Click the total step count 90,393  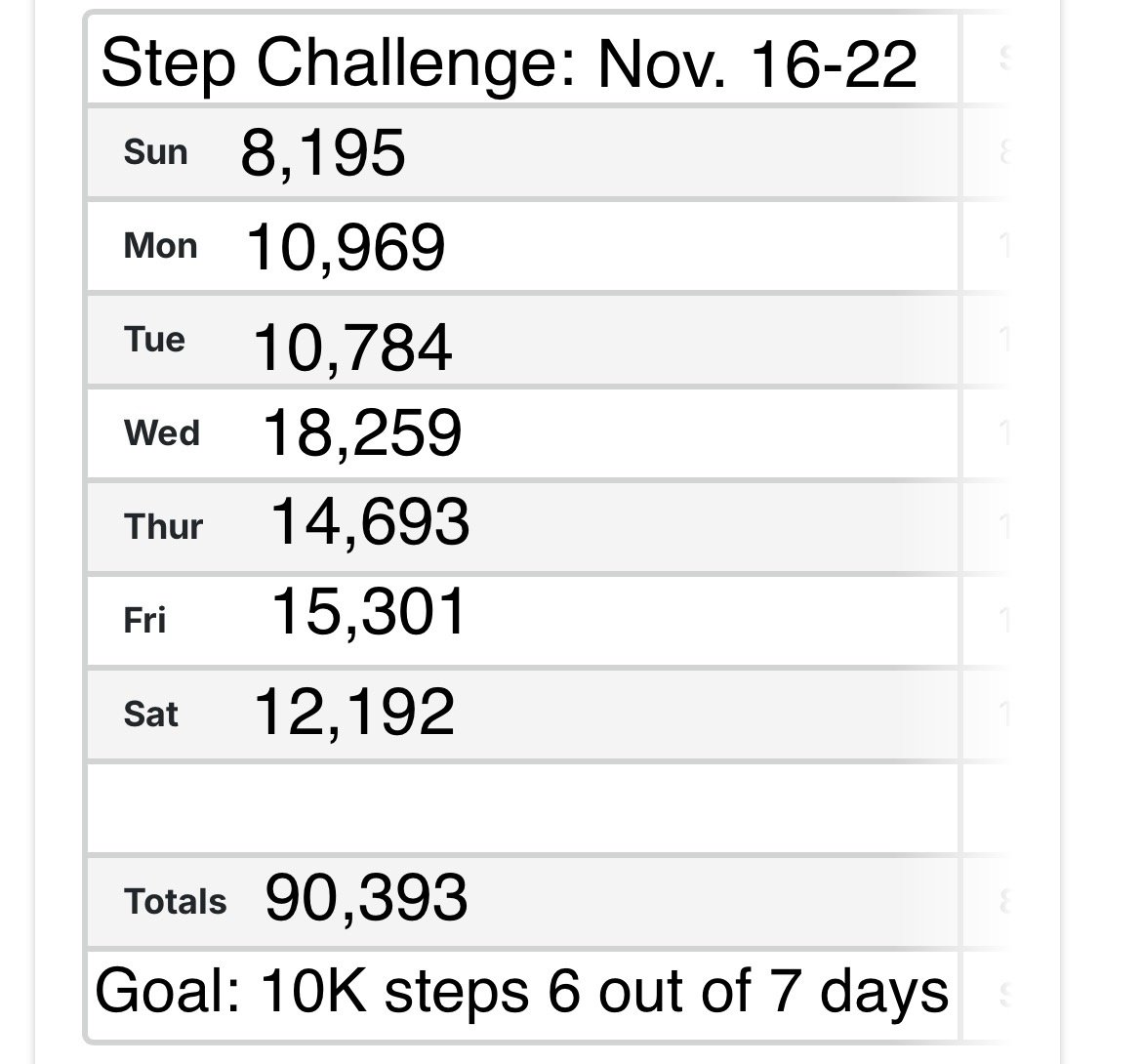(366, 899)
